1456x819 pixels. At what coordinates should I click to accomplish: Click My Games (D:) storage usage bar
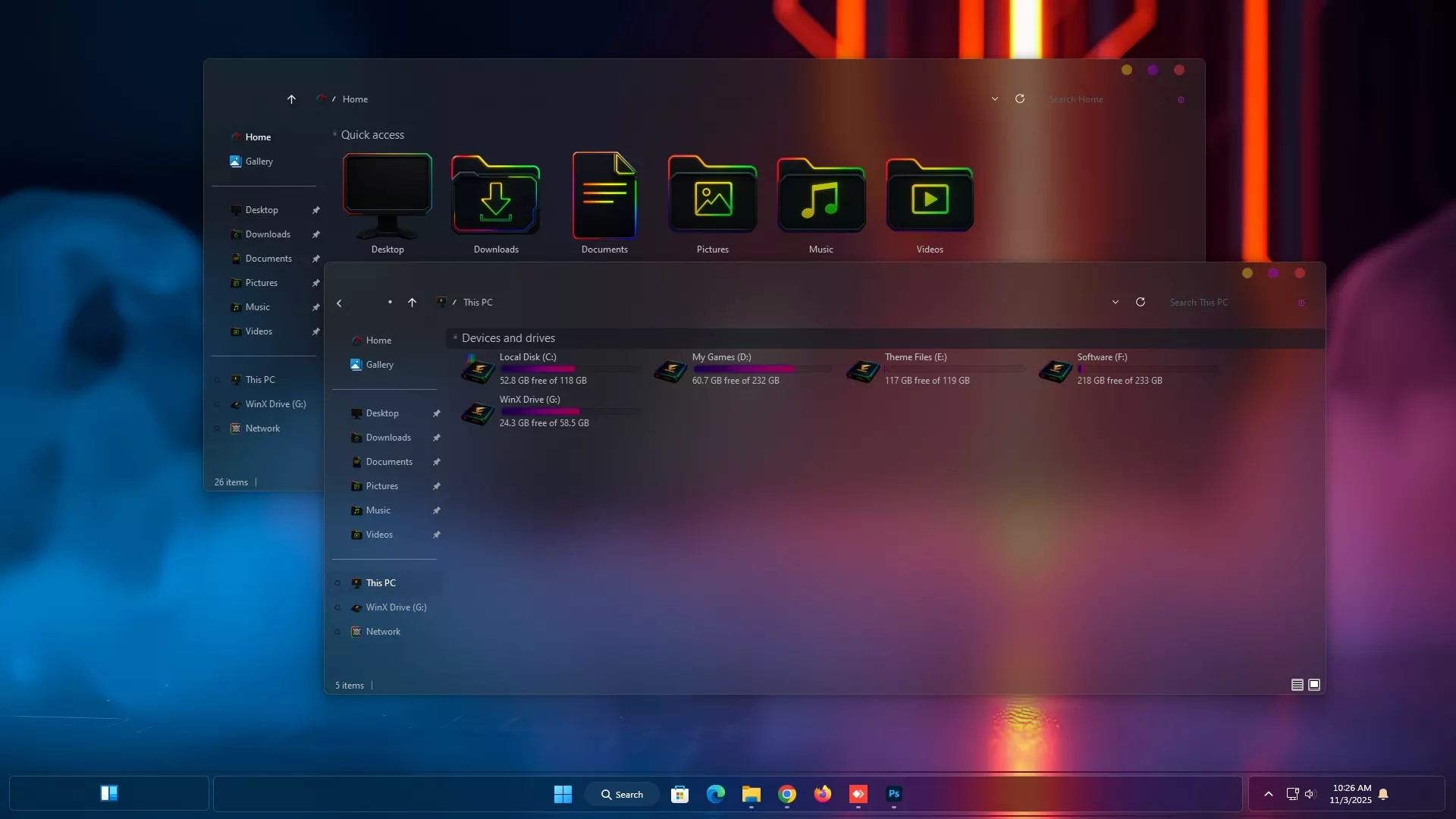click(761, 369)
